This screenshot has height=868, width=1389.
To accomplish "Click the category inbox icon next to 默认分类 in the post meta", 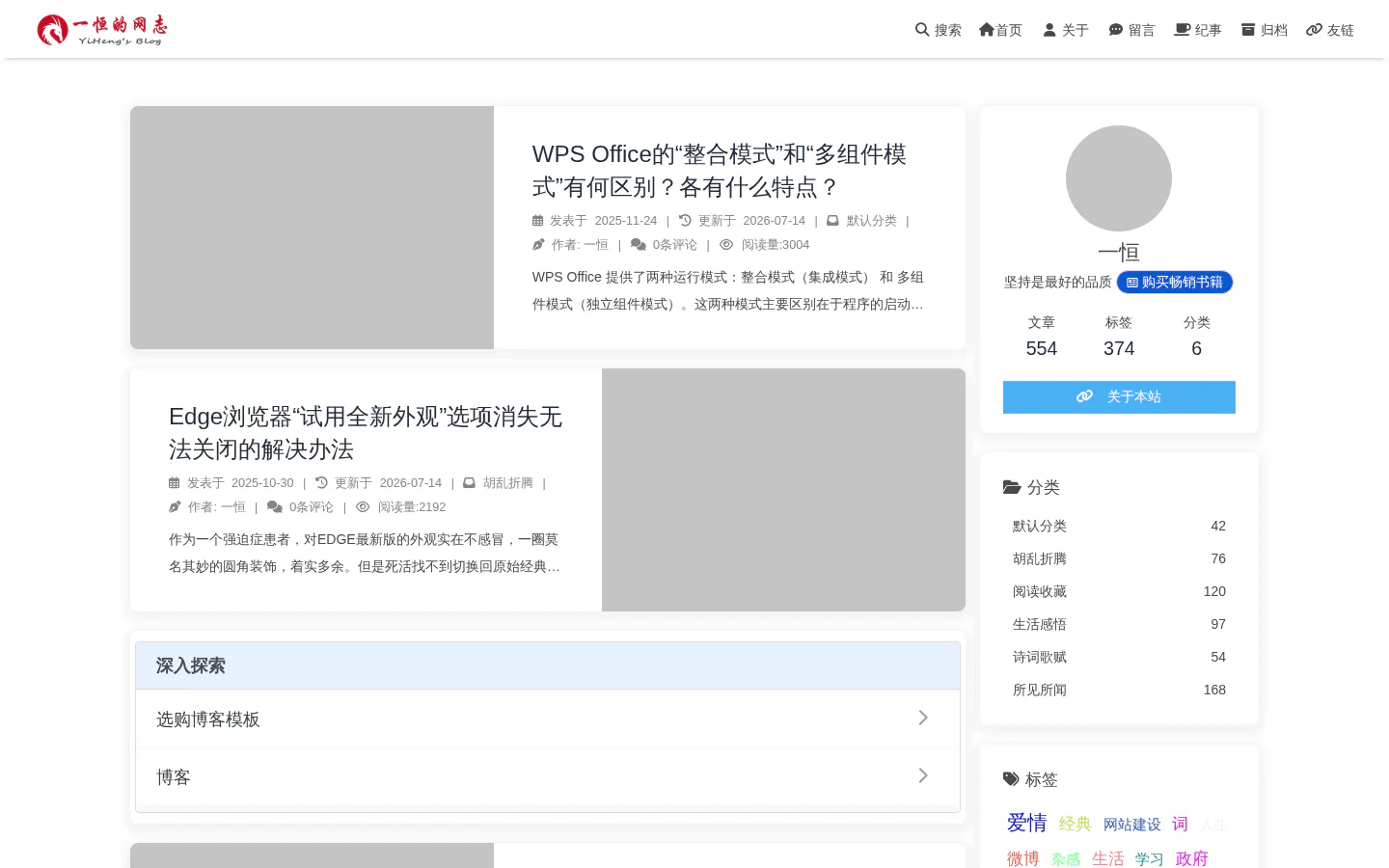I will coord(832,220).
